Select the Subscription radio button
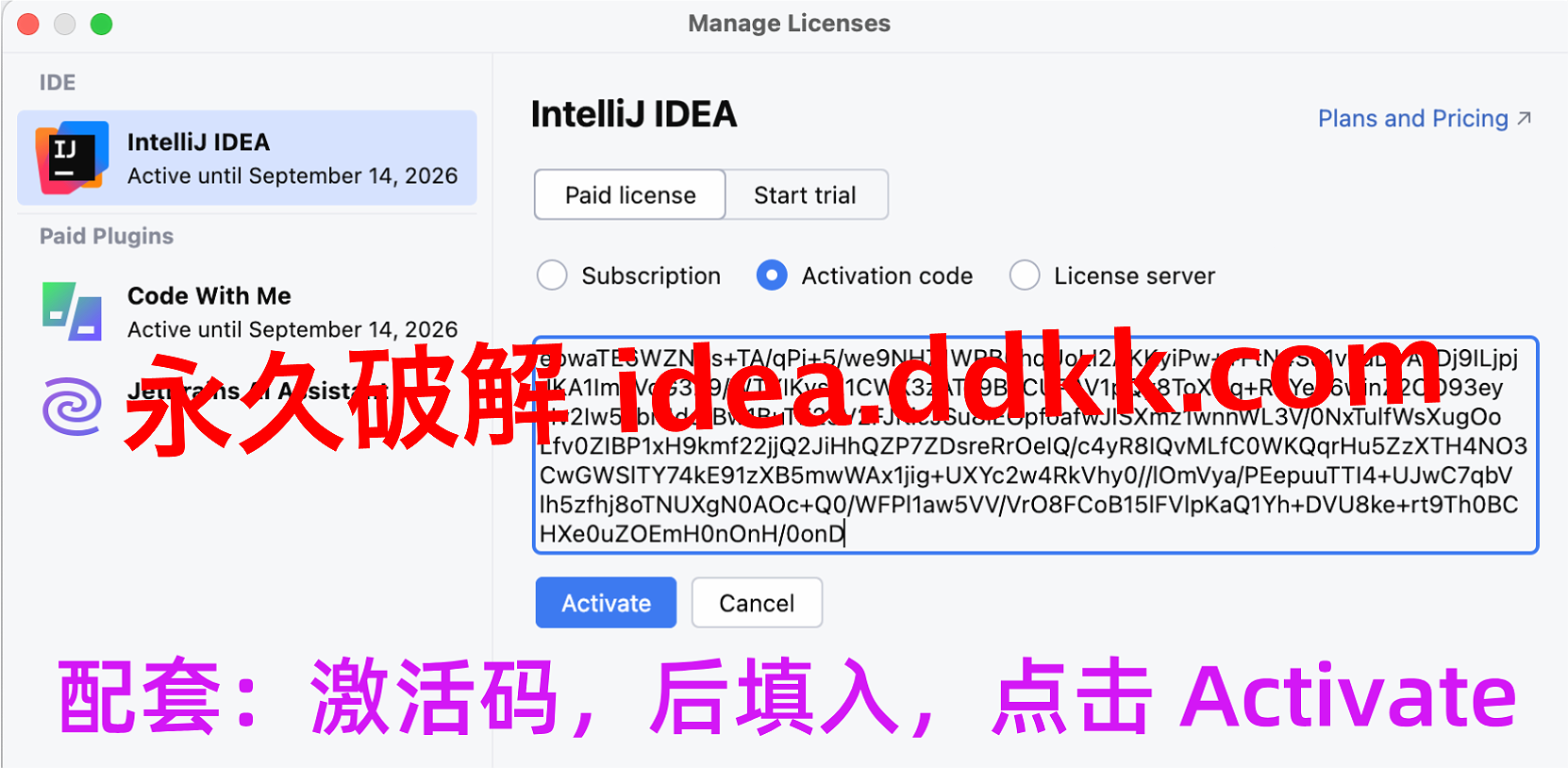The height and width of the screenshot is (768, 1568). (x=552, y=275)
